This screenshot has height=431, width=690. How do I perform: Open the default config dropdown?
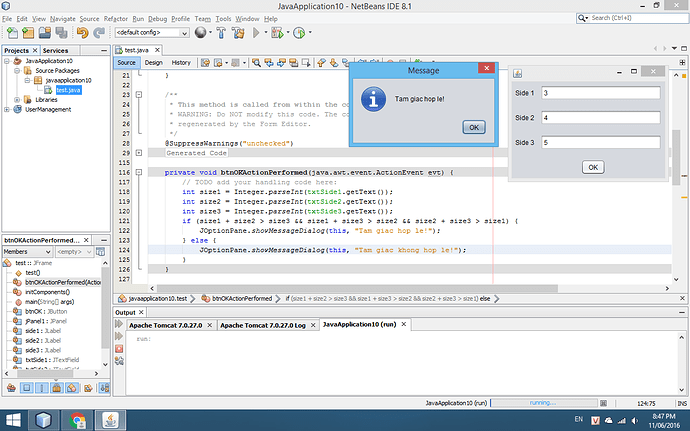tap(151, 33)
